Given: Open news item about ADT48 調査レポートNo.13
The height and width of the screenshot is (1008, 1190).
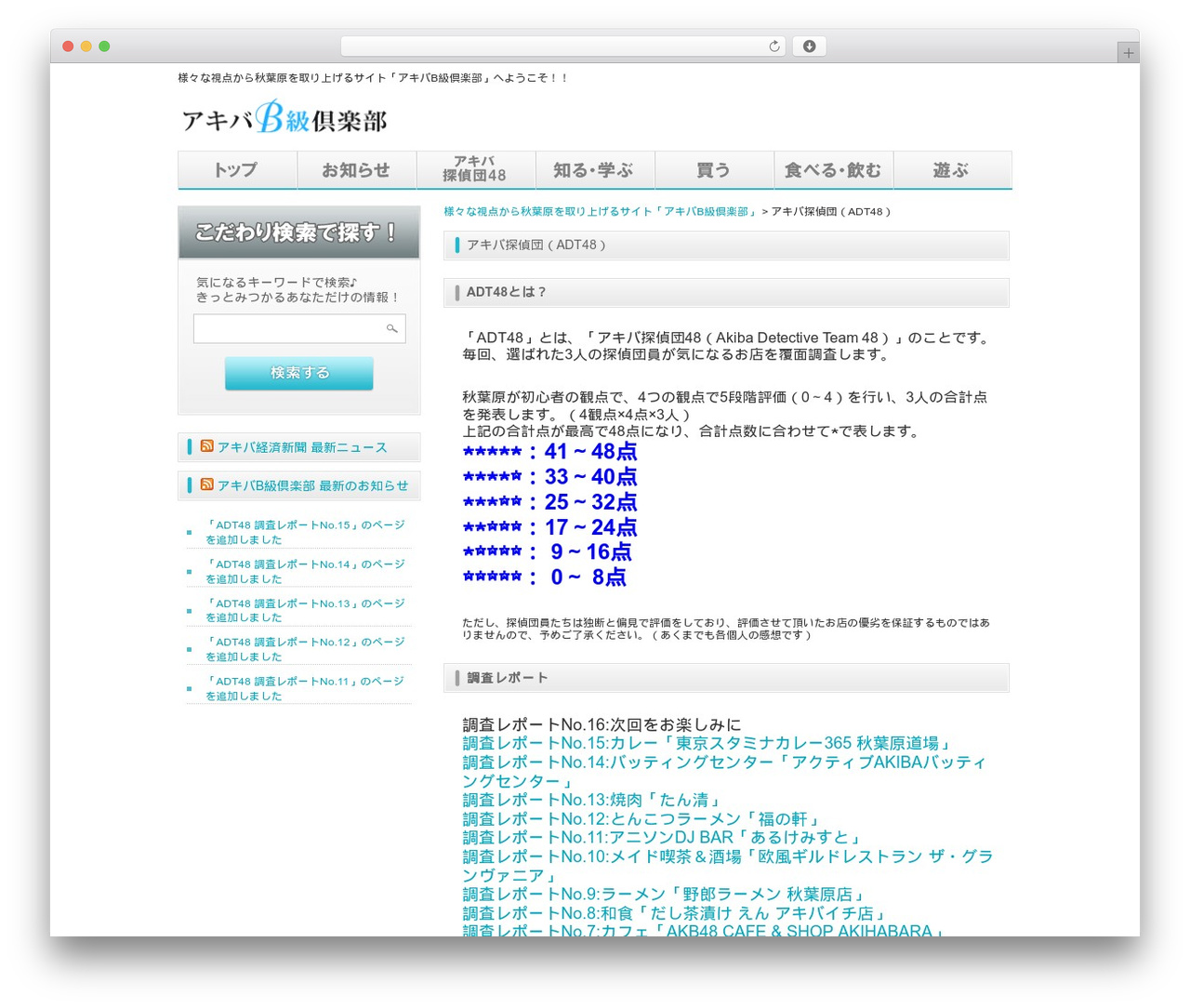Looking at the screenshot, I should [305, 610].
